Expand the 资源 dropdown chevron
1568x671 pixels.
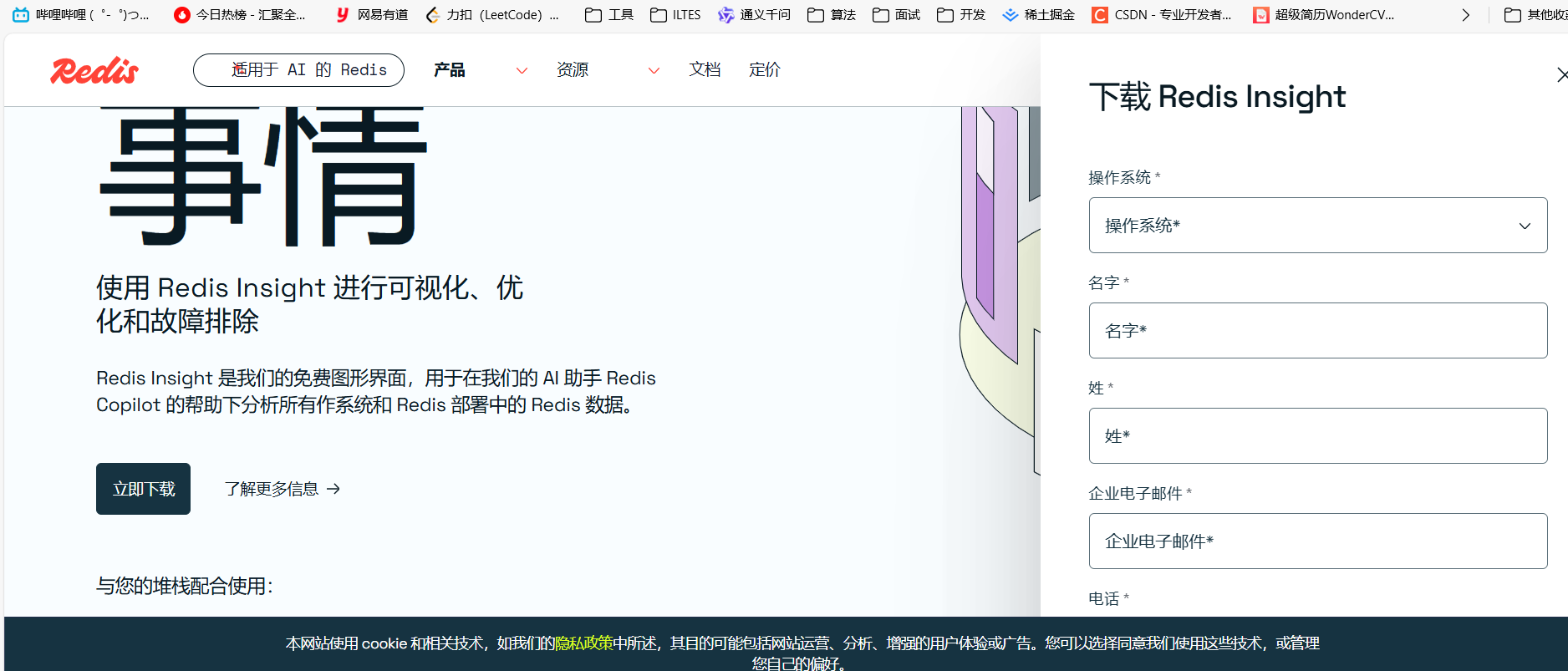point(654,71)
